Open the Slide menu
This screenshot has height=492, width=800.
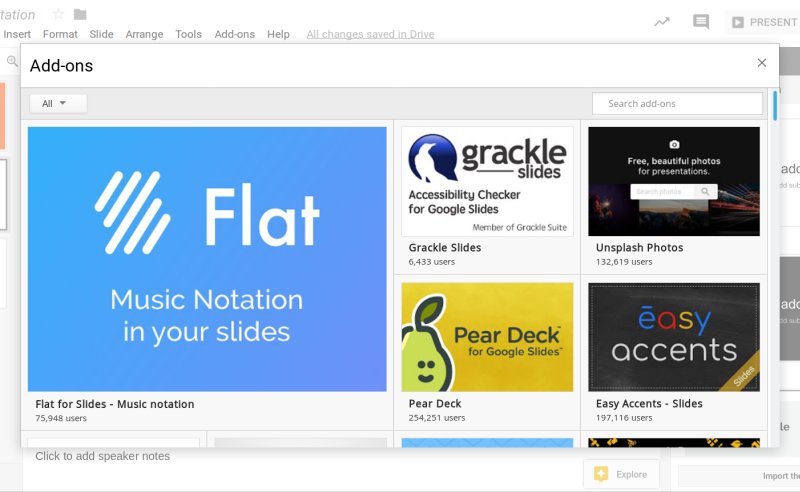click(x=102, y=34)
